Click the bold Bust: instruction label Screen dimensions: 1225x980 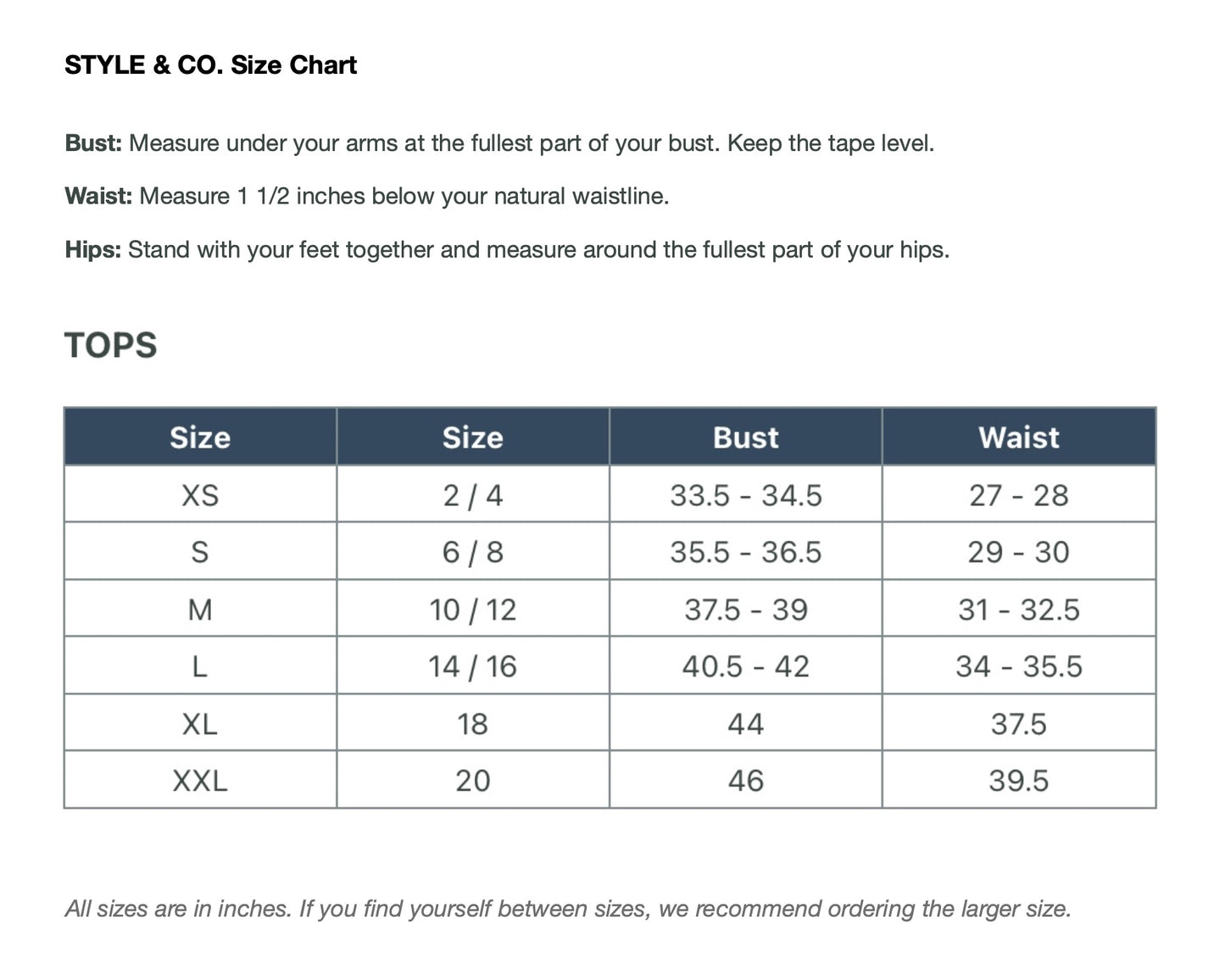(x=94, y=143)
